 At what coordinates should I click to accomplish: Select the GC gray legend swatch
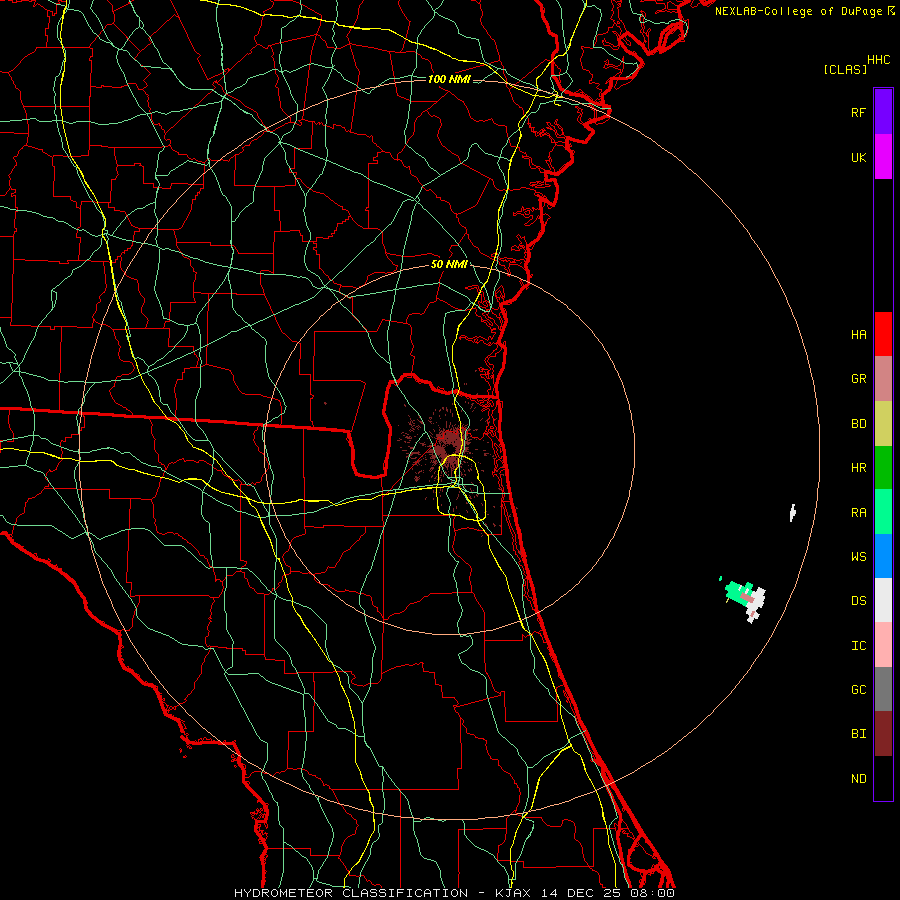[883, 689]
